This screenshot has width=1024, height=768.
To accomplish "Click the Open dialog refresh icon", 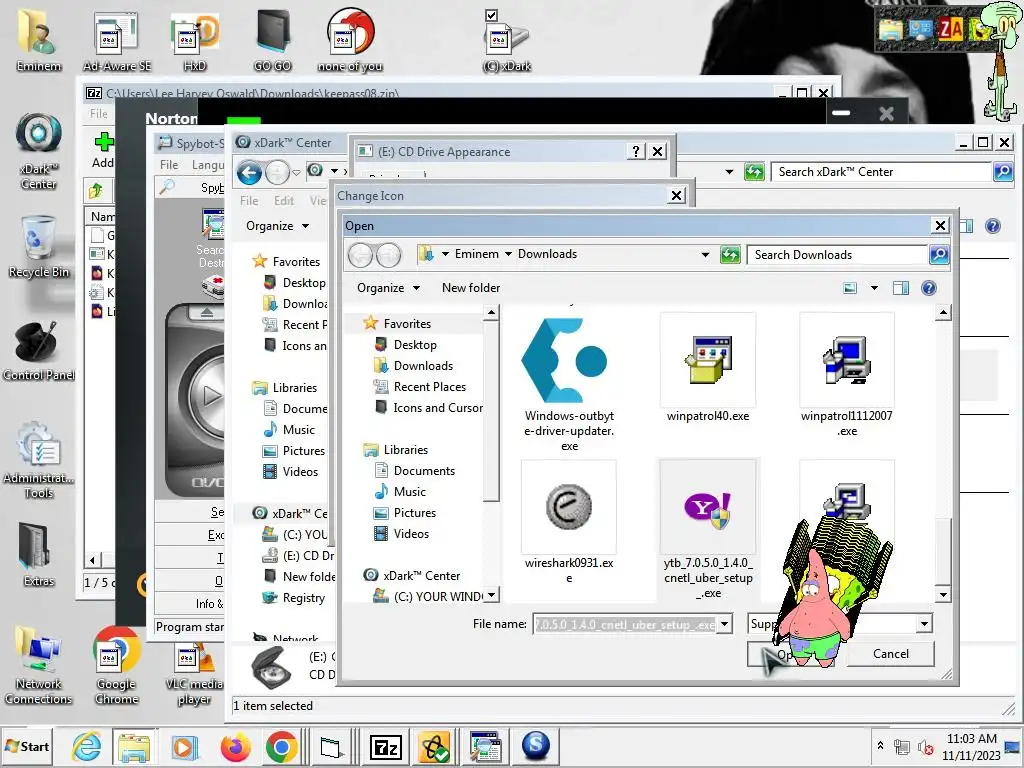I will click(x=730, y=255).
